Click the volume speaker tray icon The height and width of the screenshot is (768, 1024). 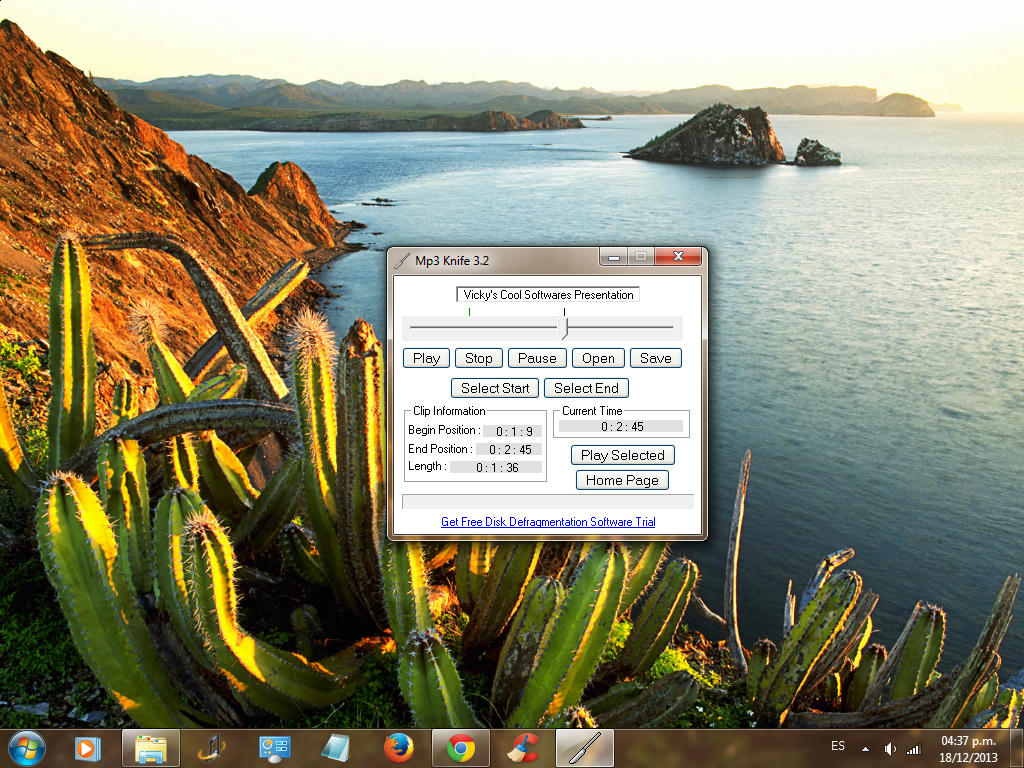click(890, 748)
